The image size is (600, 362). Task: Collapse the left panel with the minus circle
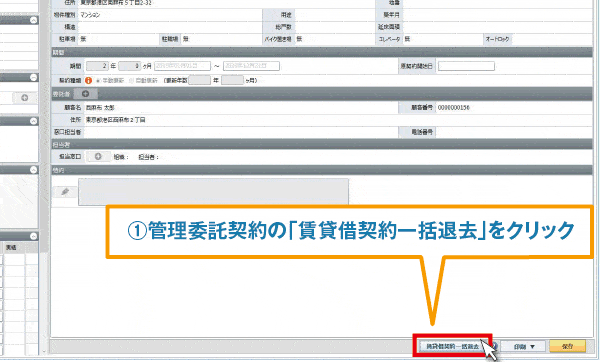click(x=34, y=77)
